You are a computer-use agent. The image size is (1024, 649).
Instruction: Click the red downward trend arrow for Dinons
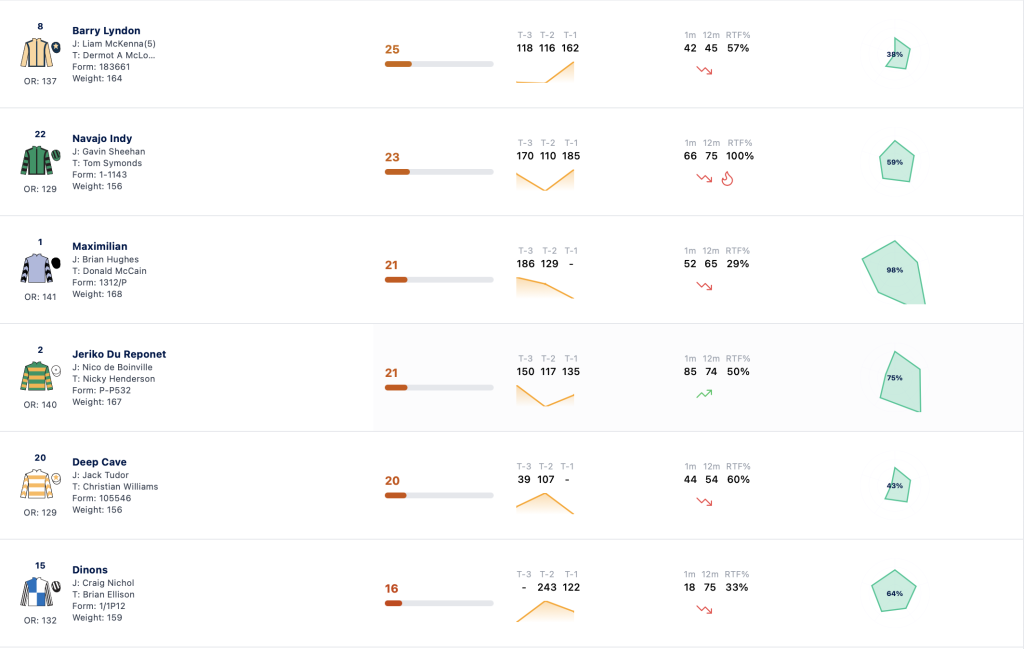point(704,609)
